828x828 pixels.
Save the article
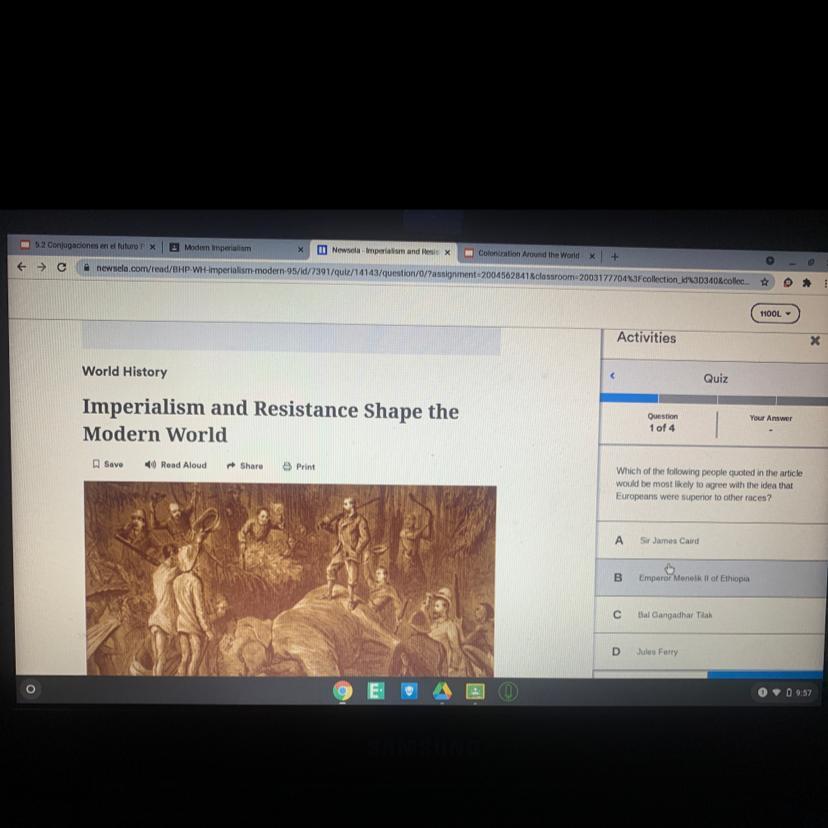pyautogui.click(x=108, y=464)
